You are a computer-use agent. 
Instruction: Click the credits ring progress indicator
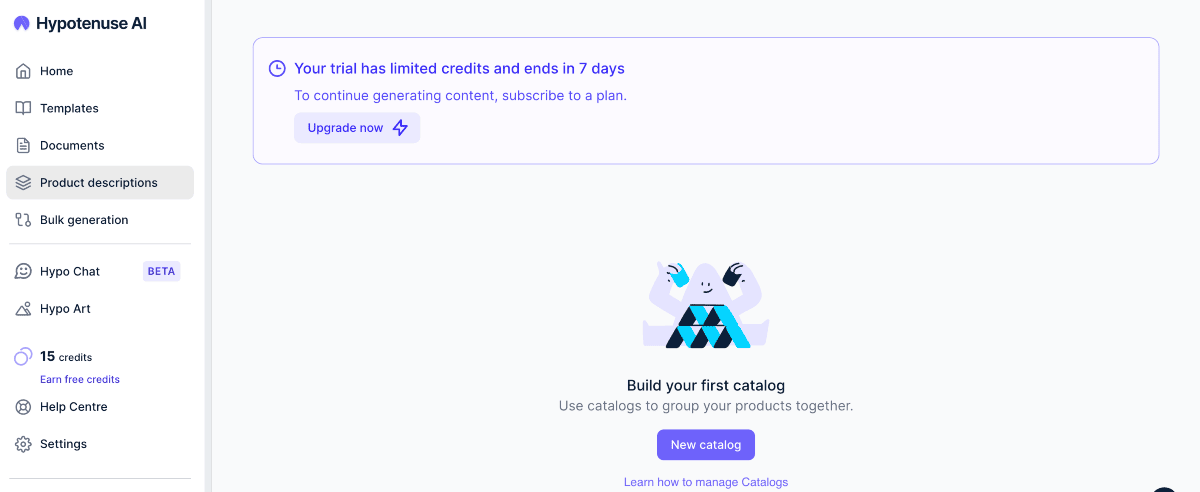point(23,357)
